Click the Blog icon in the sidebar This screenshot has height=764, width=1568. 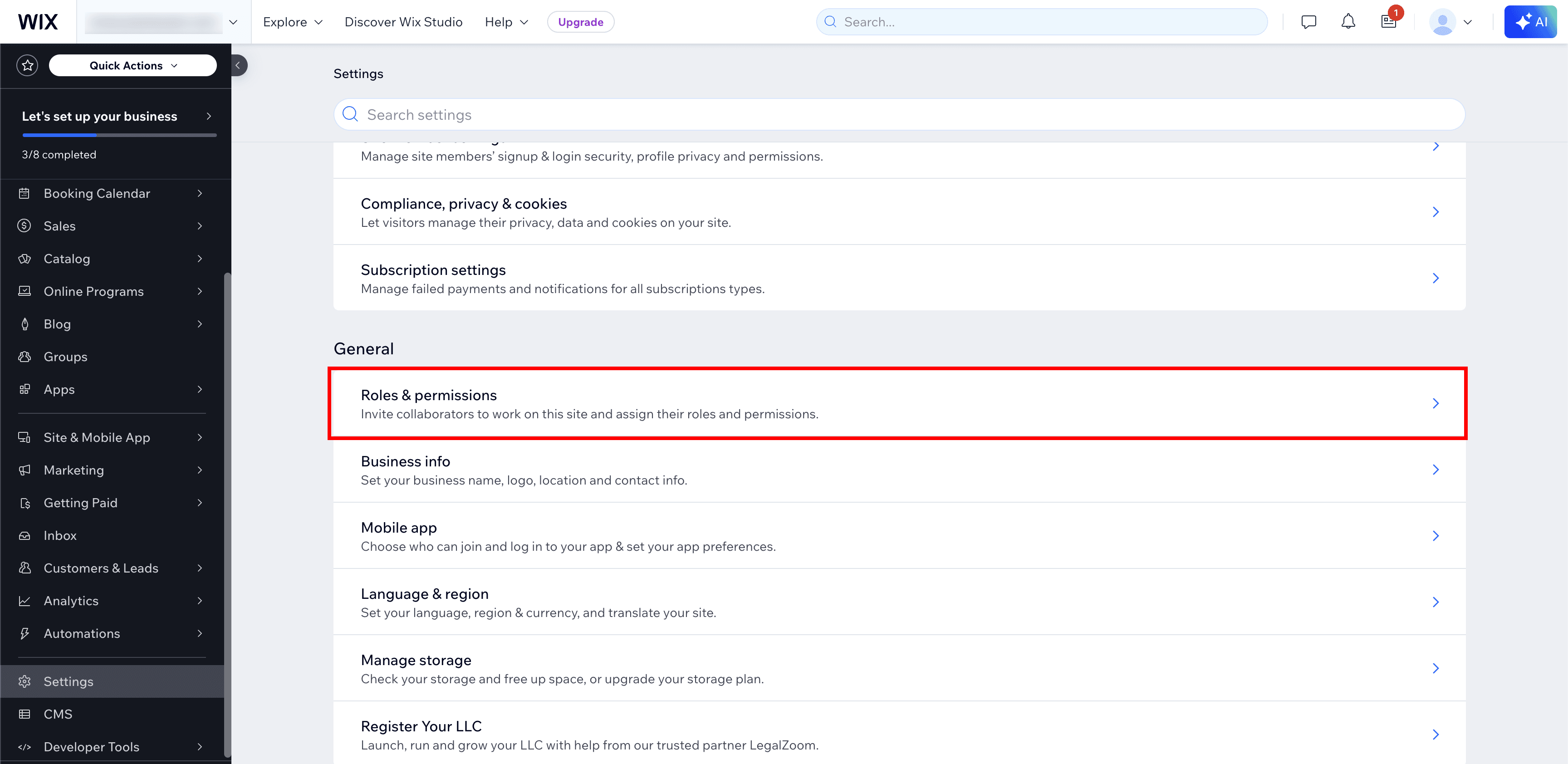tap(24, 323)
